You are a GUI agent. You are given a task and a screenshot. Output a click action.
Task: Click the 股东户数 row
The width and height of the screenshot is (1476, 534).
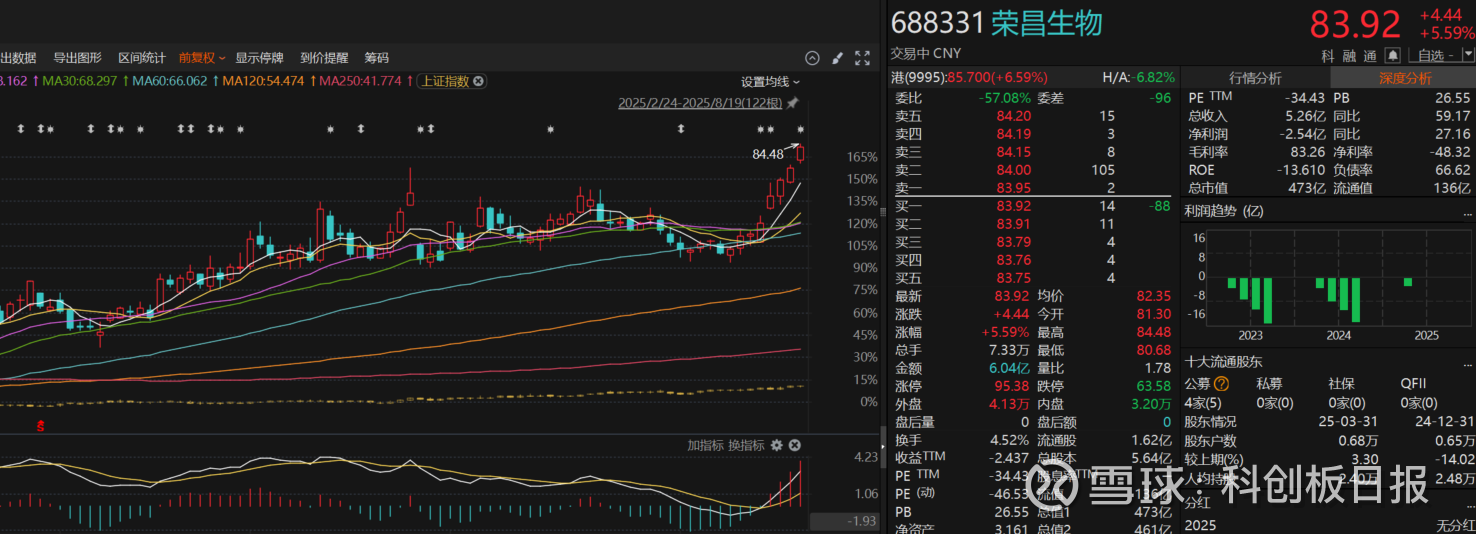point(1328,441)
